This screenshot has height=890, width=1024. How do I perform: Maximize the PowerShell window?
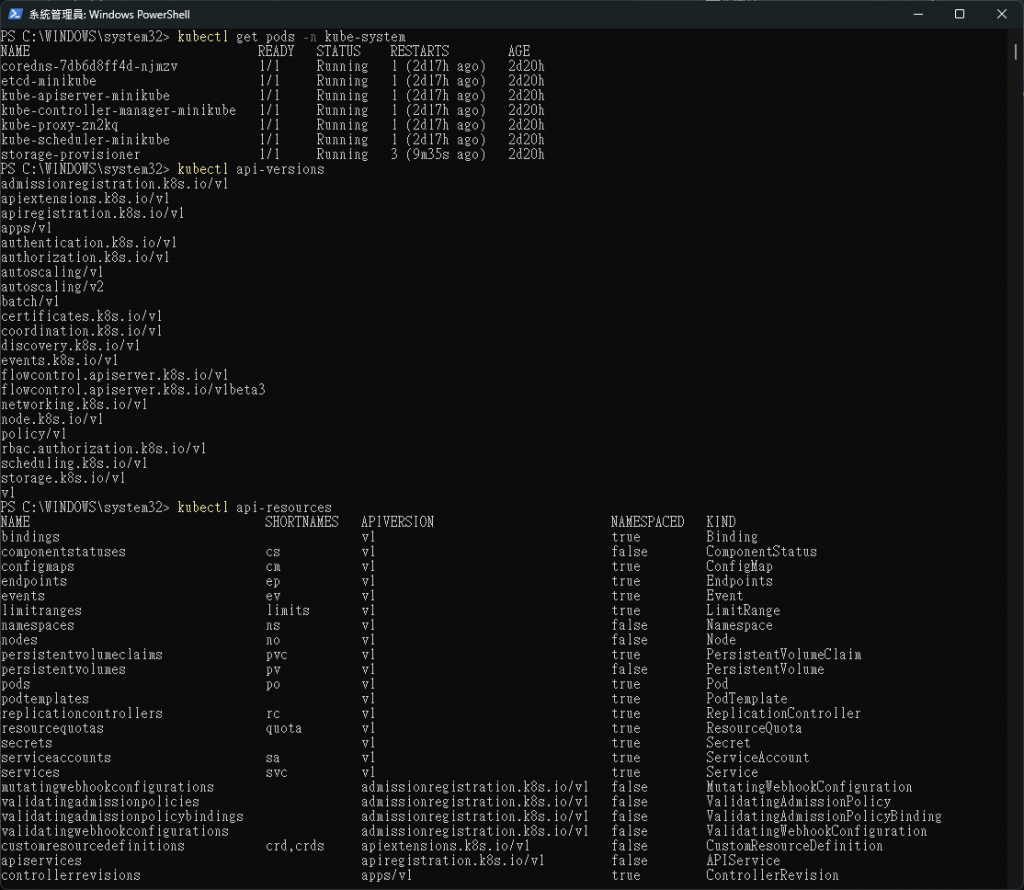(959, 14)
